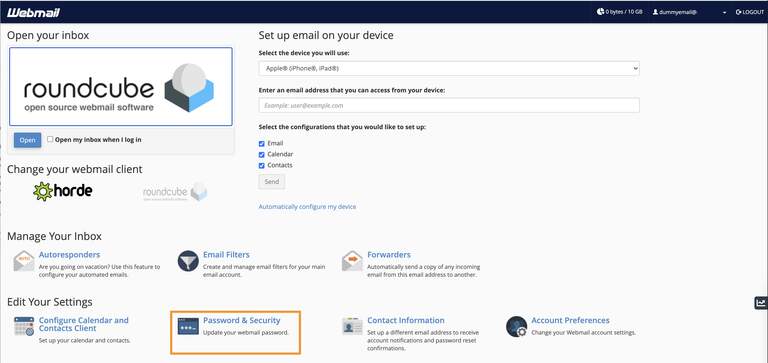Open the Account Preferences link

pos(571,320)
